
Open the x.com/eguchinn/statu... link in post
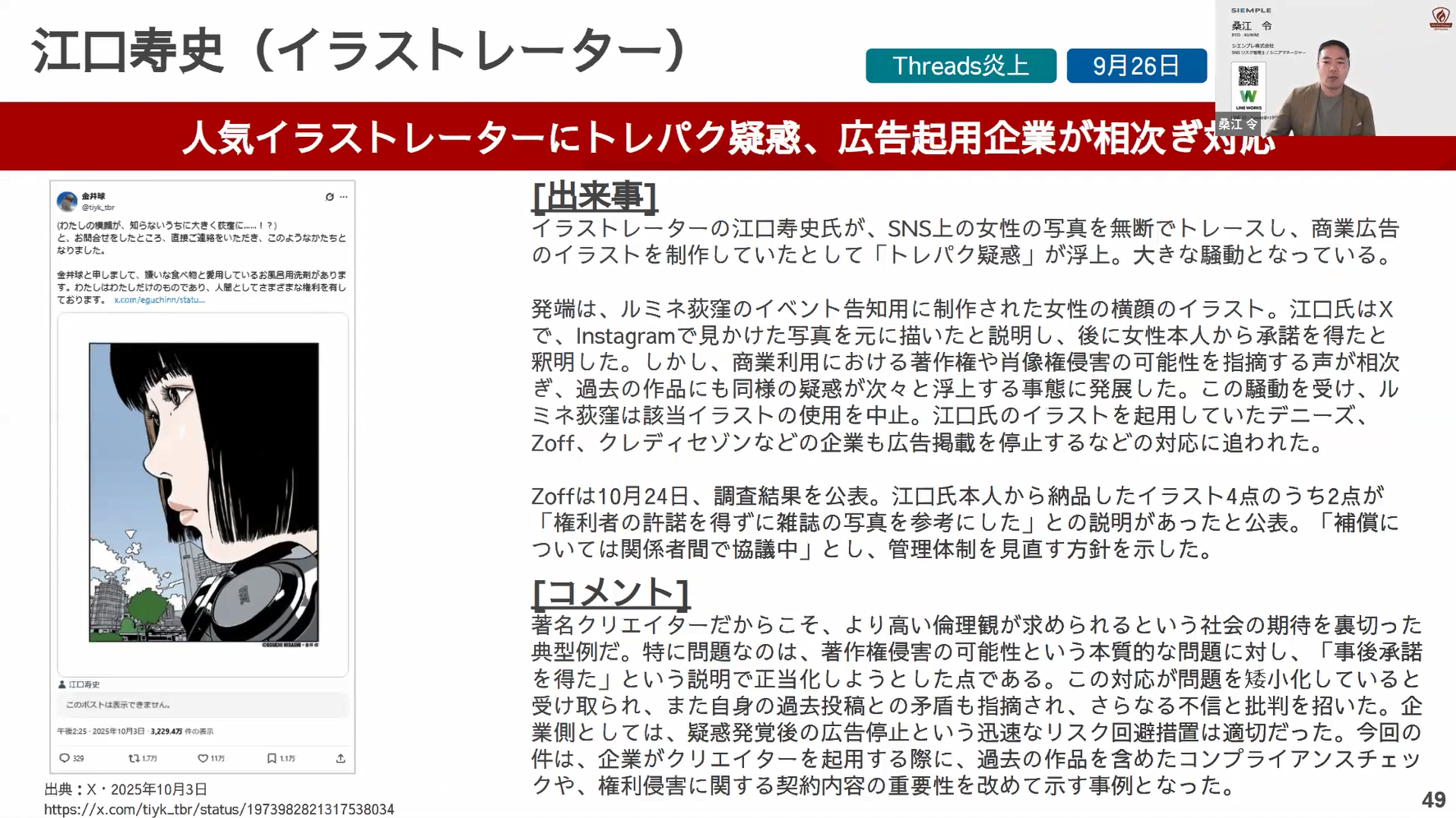(x=159, y=300)
